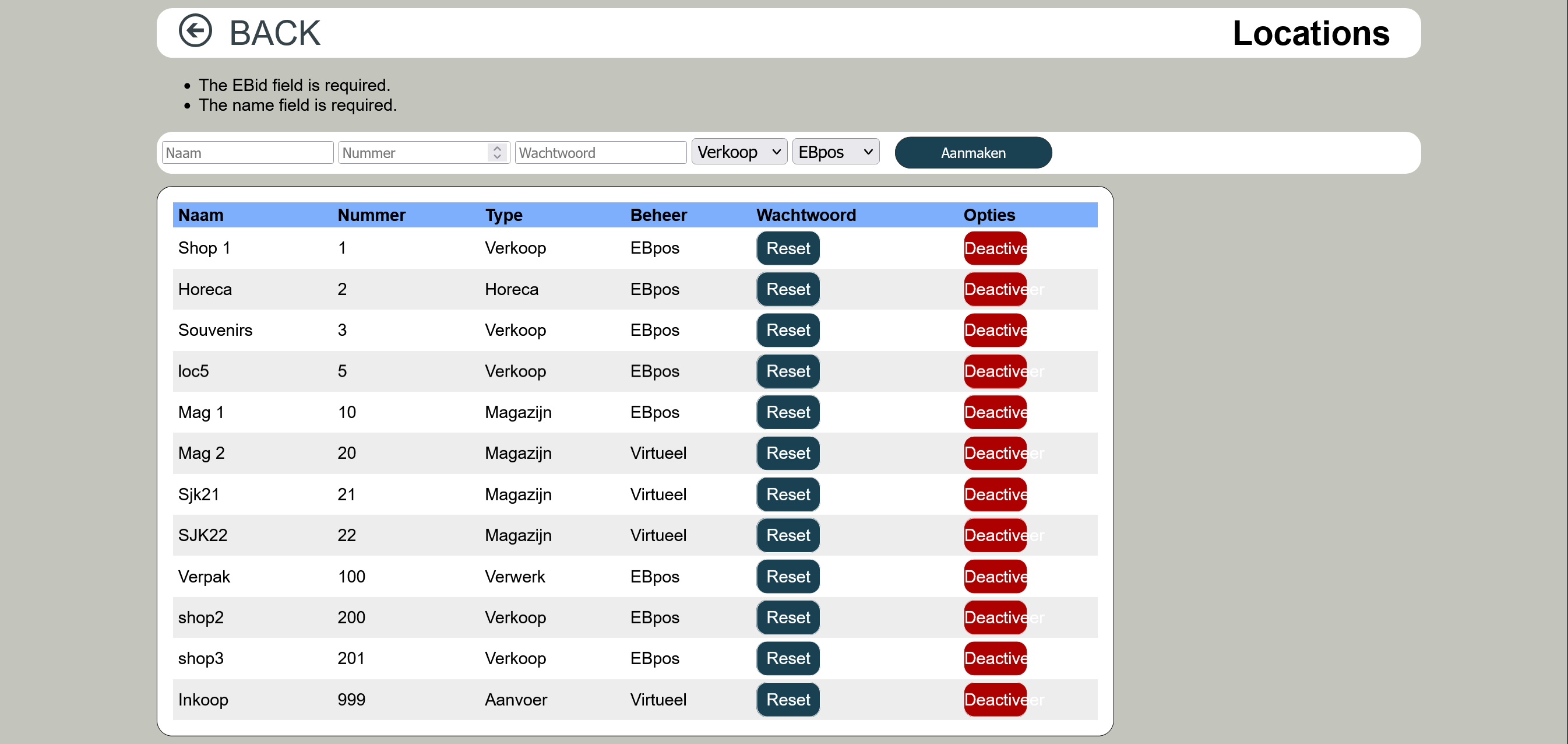This screenshot has width=1568, height=744.
Task: Click the Wachtwoord column header
Action: pos(806,215)
